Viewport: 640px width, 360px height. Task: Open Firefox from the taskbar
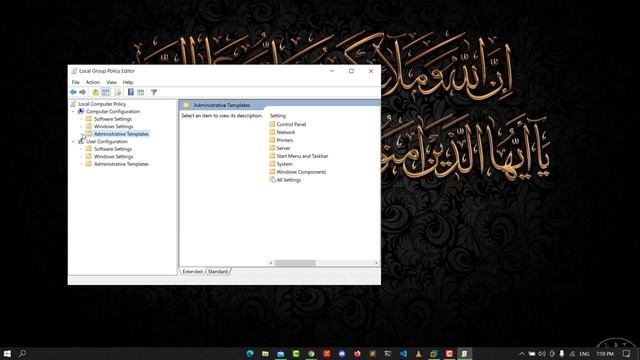pyautogui.click(x=357, y=353)
